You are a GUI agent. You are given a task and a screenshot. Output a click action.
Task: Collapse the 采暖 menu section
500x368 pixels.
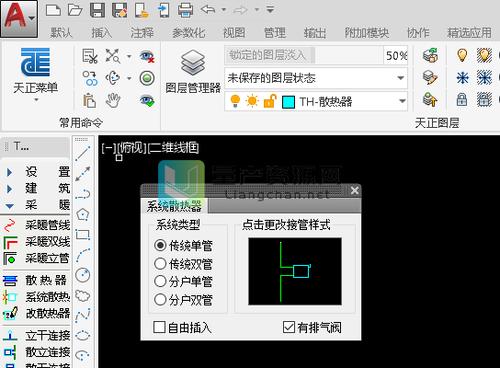(x=9, y=206)
